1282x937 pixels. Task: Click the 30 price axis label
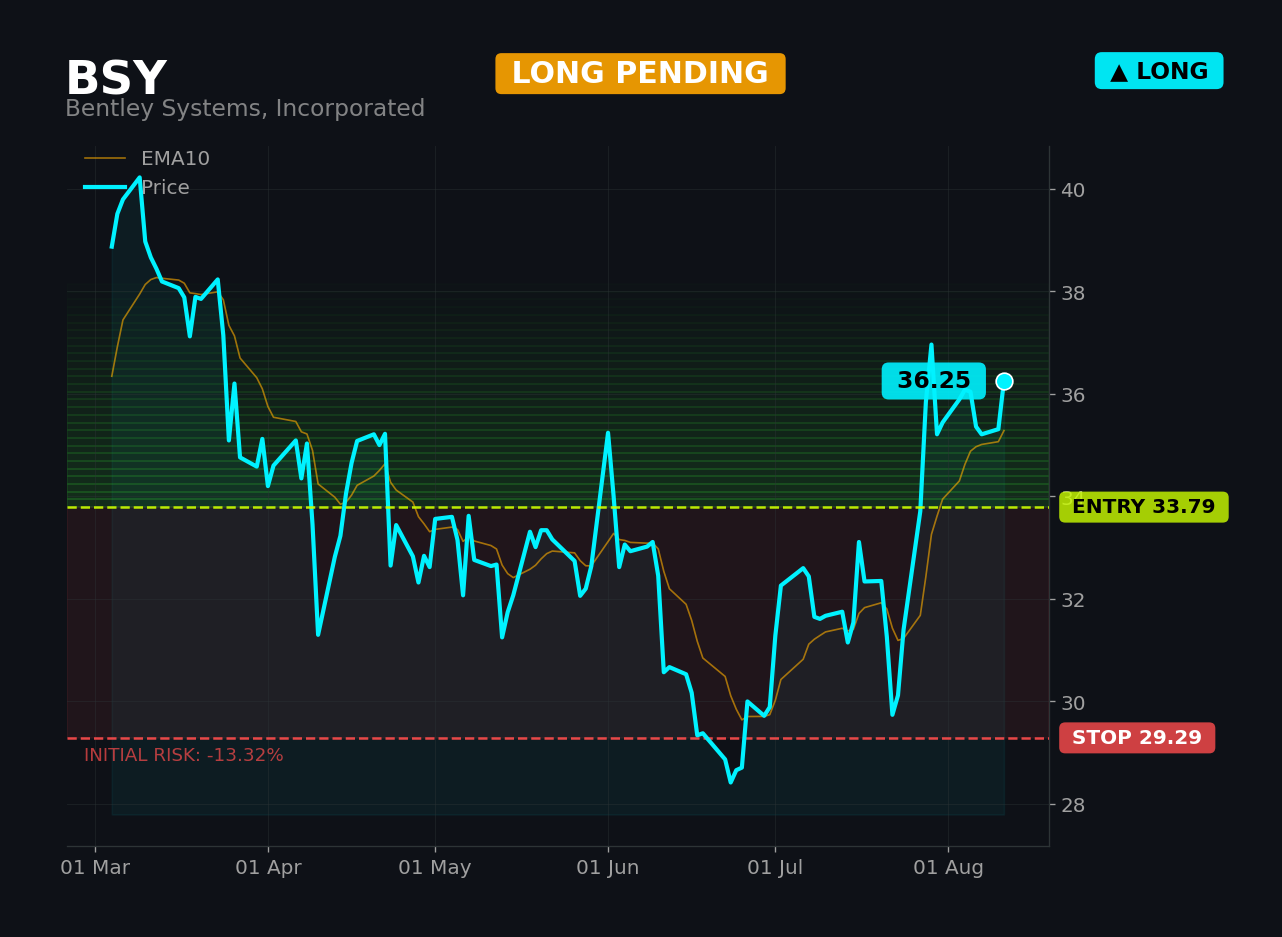click(x=1073, y=703)
